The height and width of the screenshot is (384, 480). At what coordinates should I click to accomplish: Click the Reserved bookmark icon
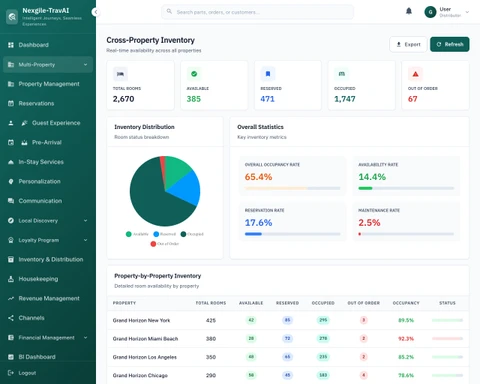coord(268,74)
